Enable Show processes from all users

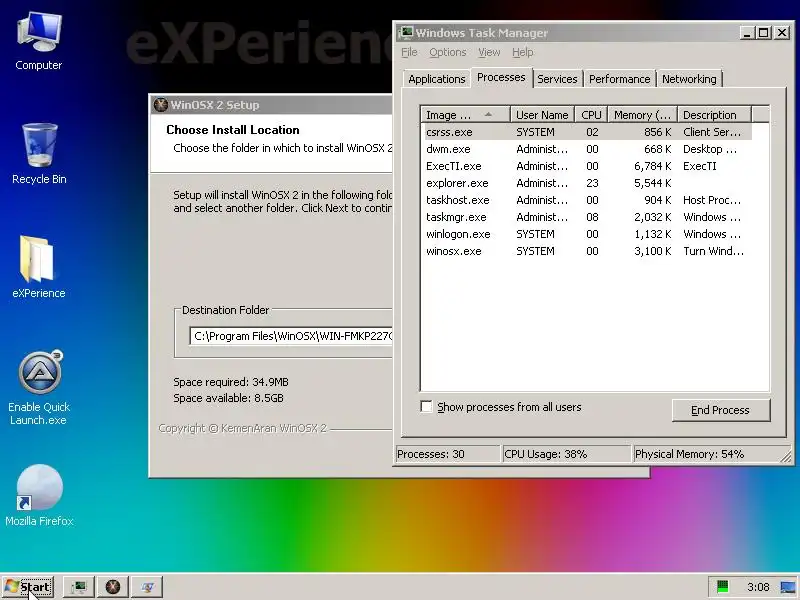click(x=426, y=407)
